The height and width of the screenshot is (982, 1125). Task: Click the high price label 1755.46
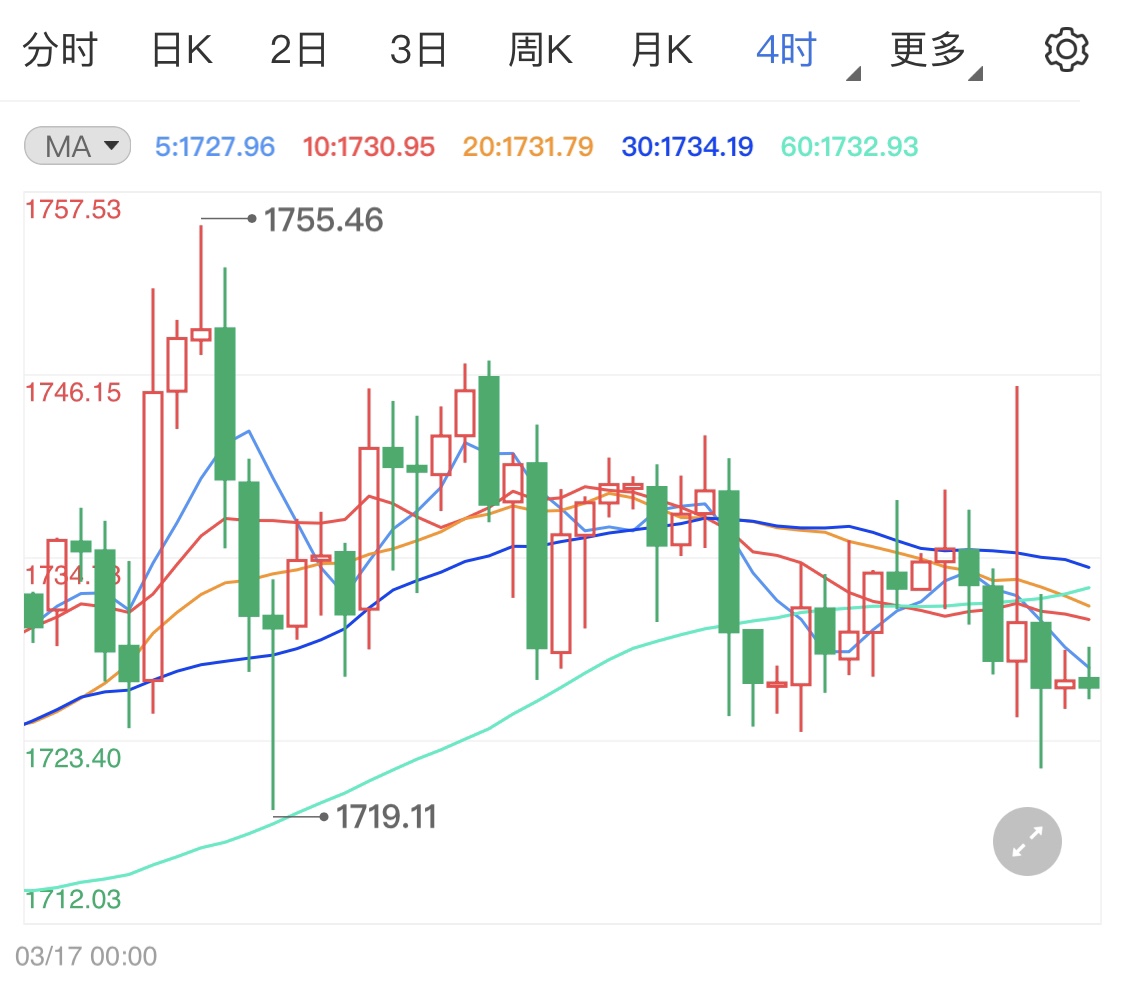pyautogui.click(x=324, y=219)
